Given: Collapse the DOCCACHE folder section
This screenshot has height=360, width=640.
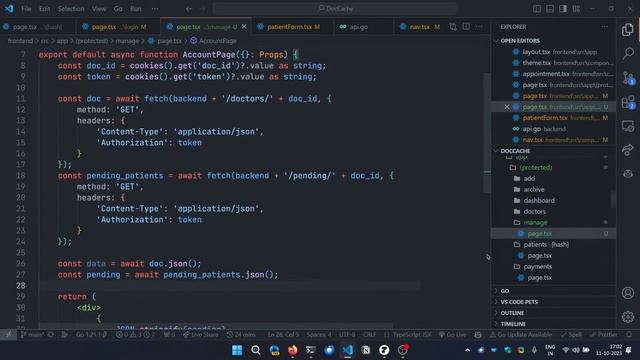Looking at the screenshot, I should tap(553, 151).
